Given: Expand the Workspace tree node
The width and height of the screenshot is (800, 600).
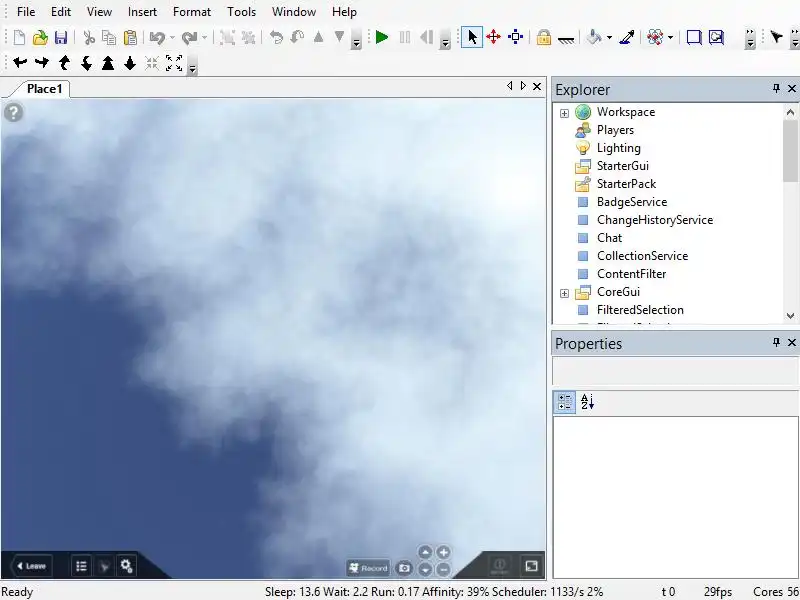Looking at the screenshot, I should 564,113.
